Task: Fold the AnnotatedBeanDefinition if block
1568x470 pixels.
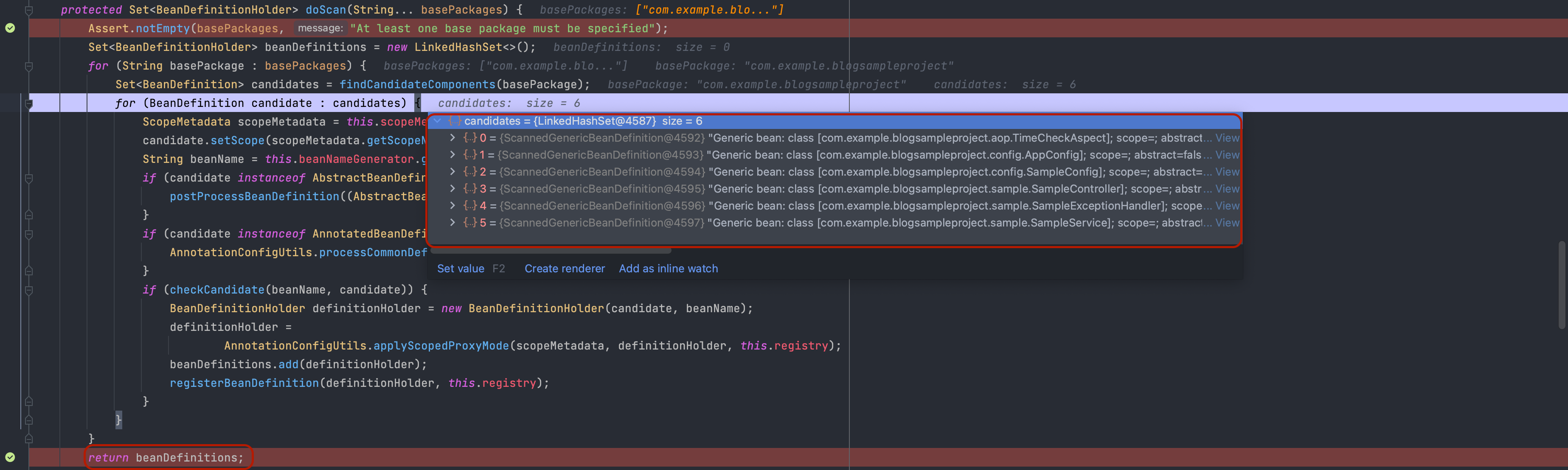Action: pos(28,234)
